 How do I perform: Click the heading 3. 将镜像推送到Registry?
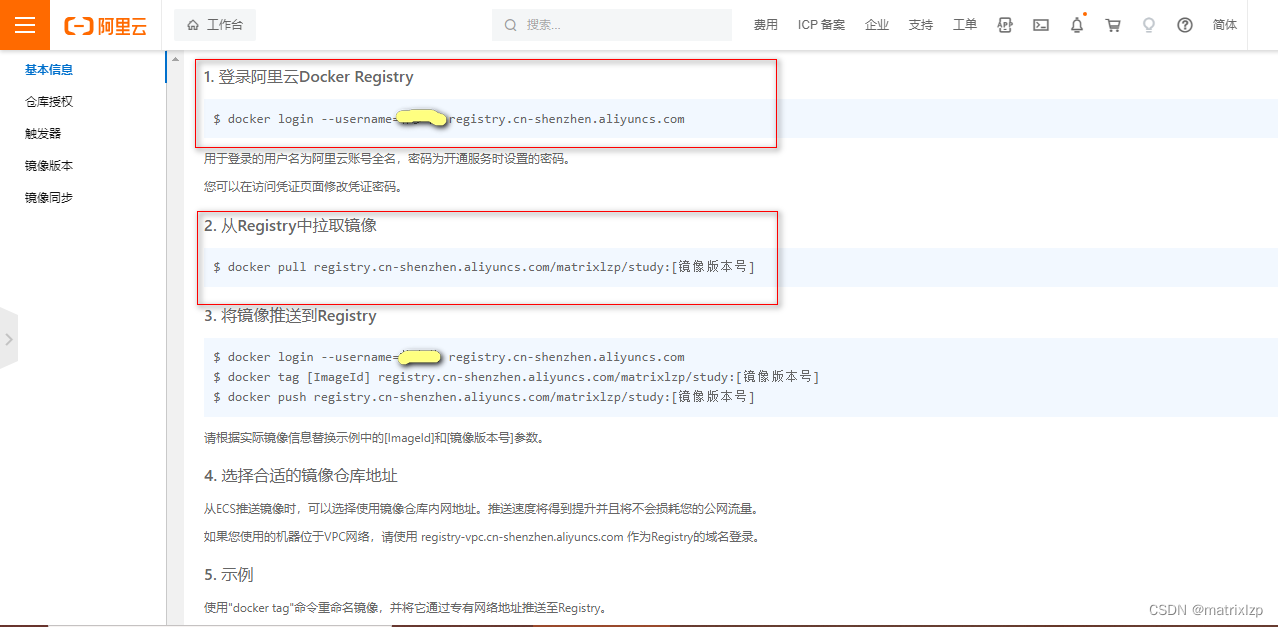tap(290, 316)
